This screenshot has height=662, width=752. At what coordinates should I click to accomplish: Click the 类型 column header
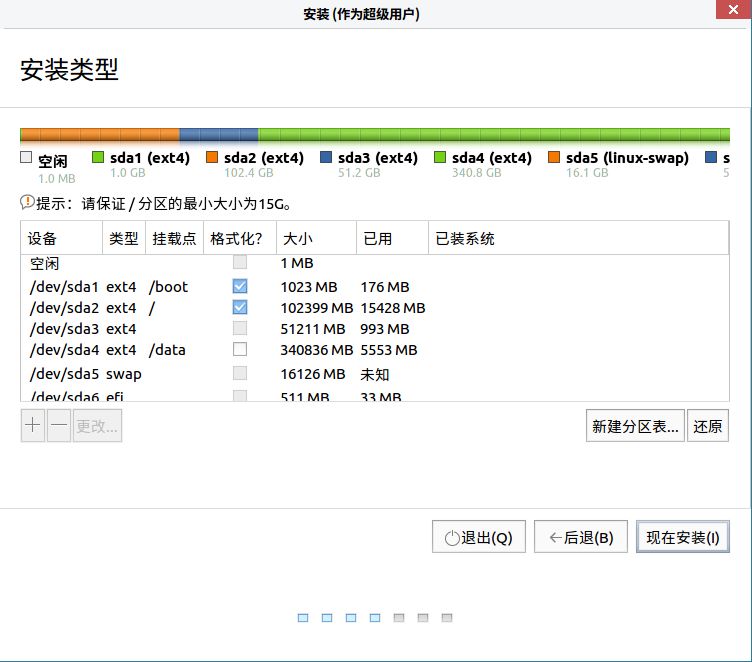click(124, 238)
